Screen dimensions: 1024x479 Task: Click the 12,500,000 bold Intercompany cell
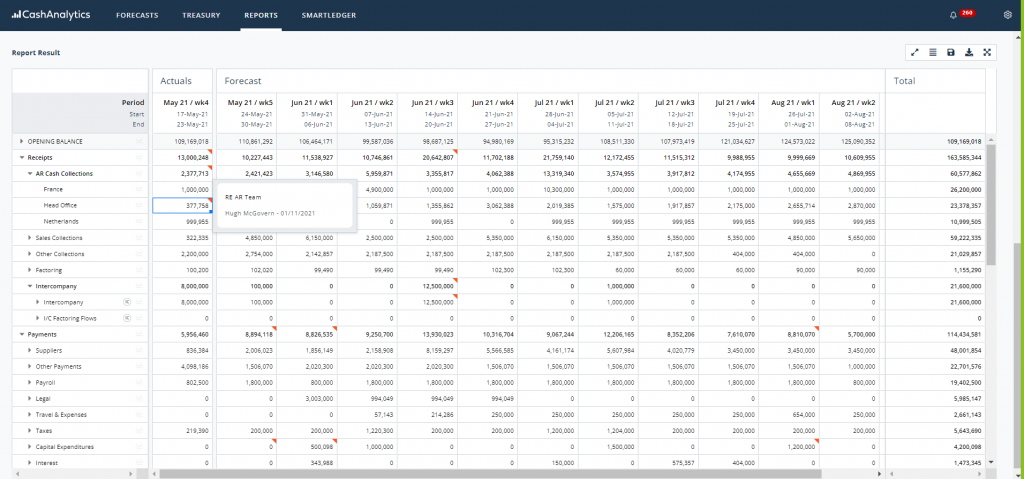pos(428,286)
